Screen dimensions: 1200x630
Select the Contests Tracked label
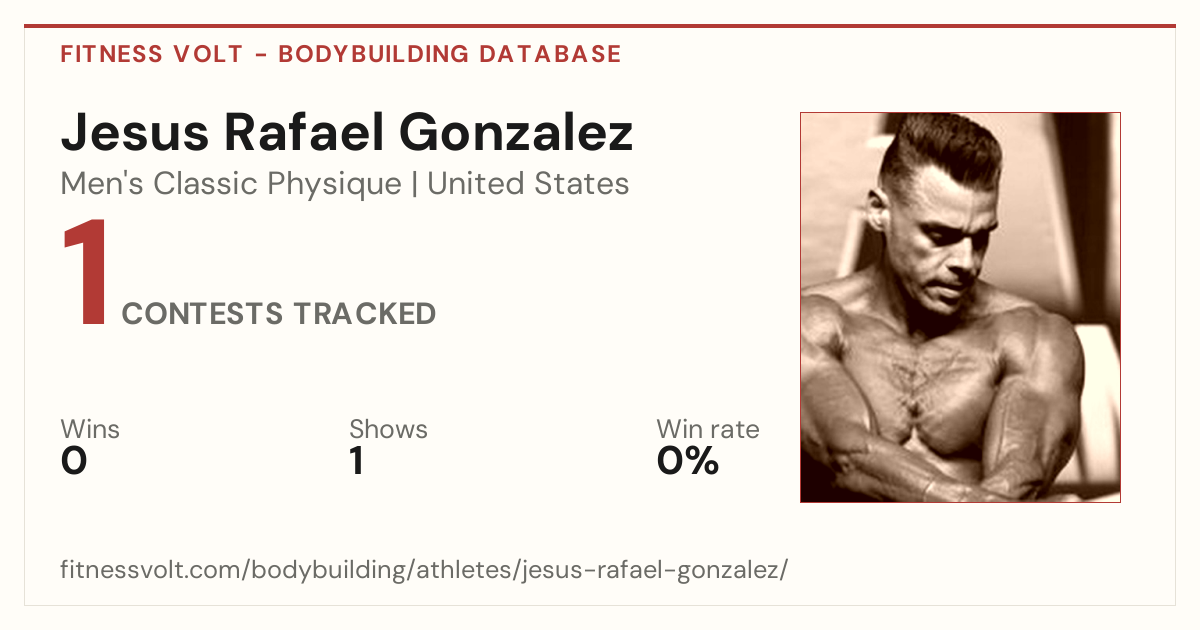[x=279, y=314]
